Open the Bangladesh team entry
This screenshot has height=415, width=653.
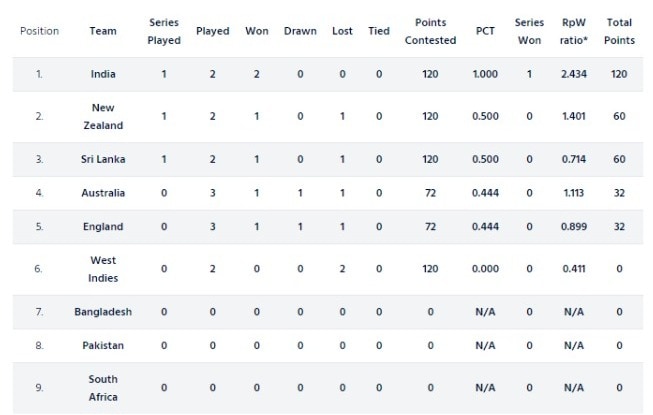103,312
